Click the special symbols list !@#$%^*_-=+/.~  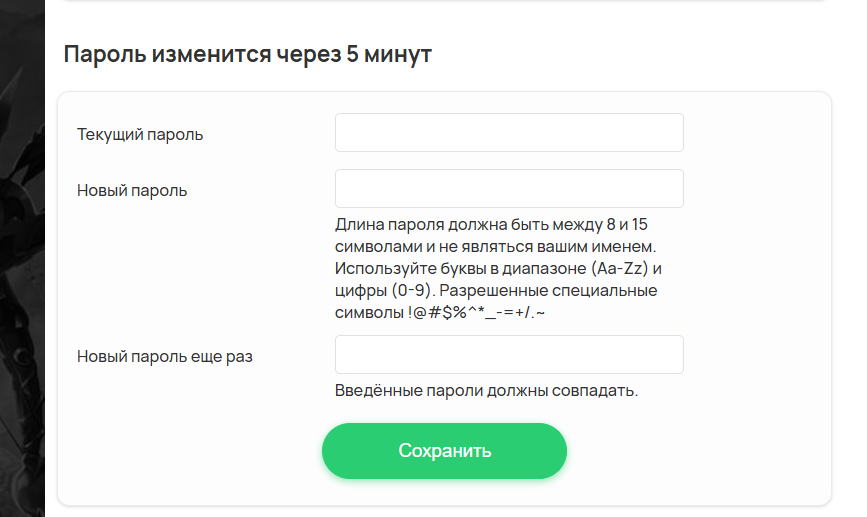tap(477, 312)
